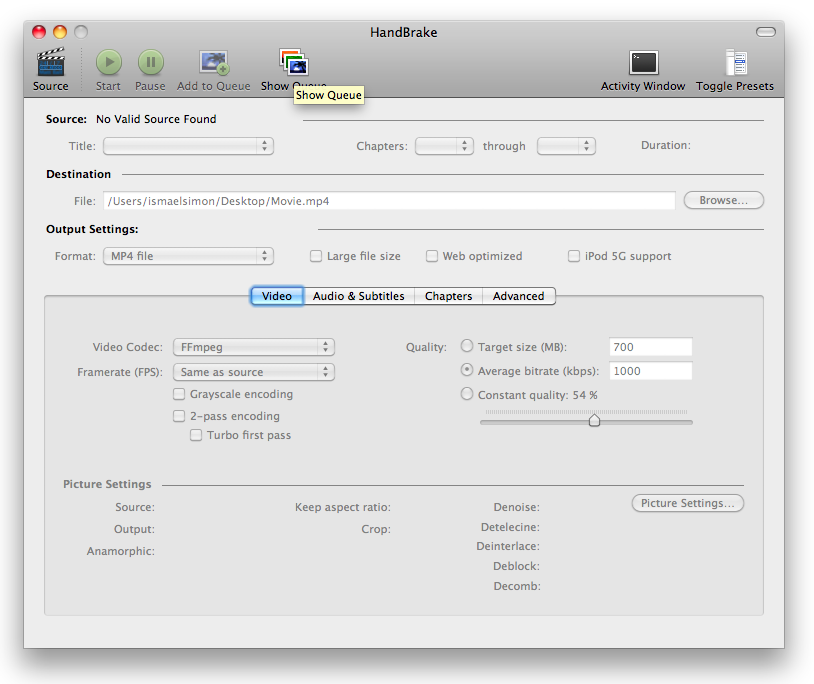Click the Toggle Presets drawer icon
This screenshot has height=684, width=814.
point(736,63)
